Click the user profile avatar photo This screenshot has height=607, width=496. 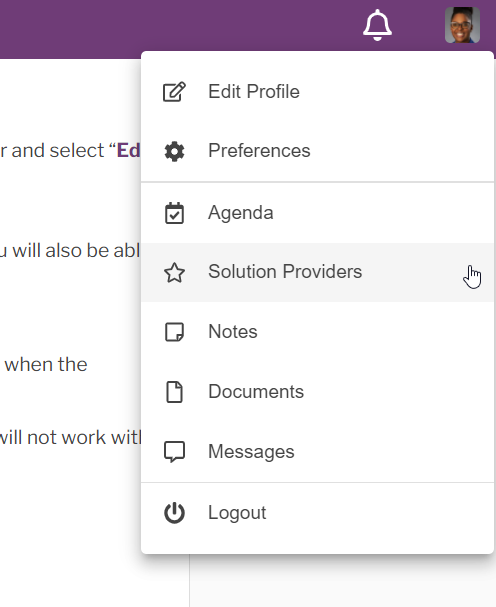click(x=462, y=25)
